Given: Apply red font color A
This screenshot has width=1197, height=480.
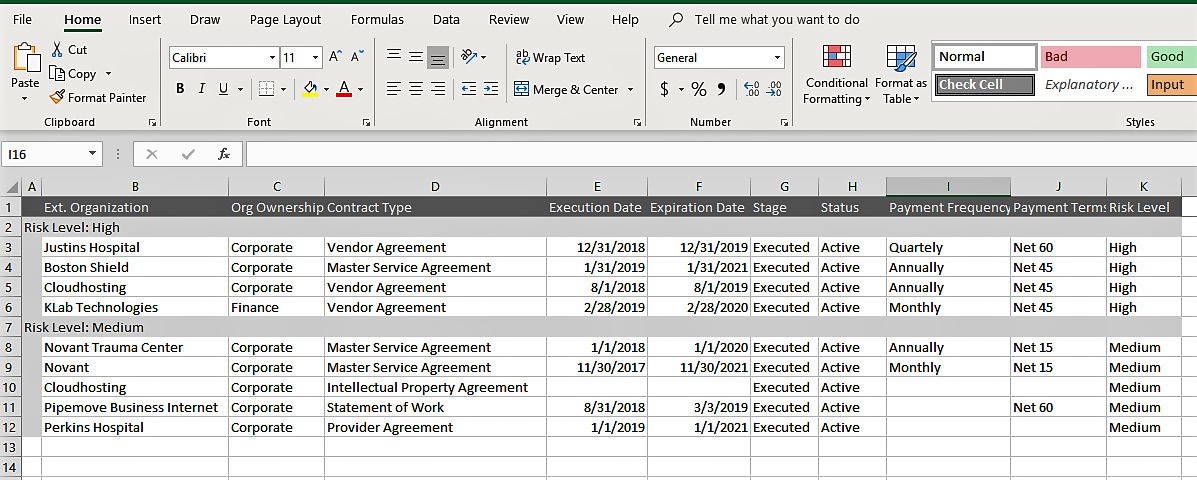Looking at the screenshot, I should [344, 89].
